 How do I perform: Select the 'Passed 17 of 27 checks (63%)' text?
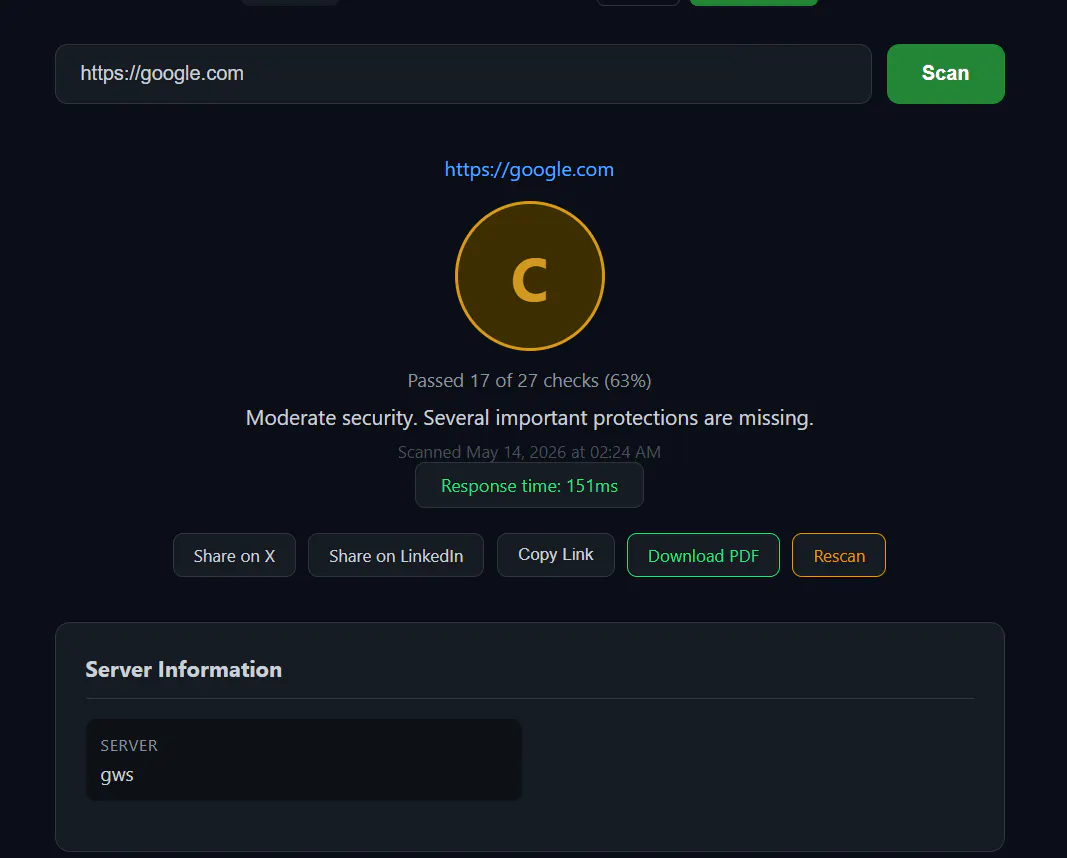(529, 380)
